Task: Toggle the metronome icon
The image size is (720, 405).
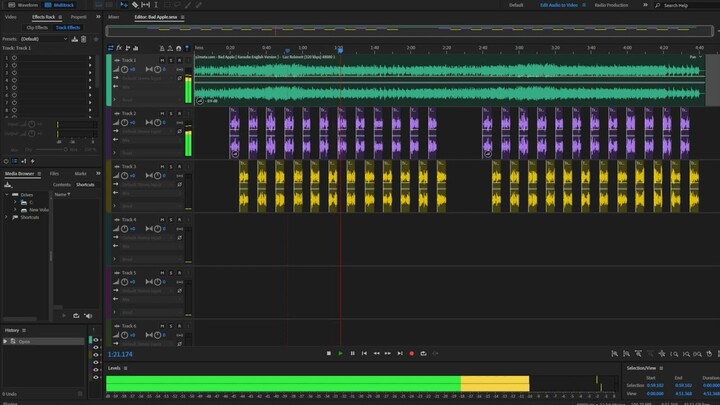Action: [x=162, y=48]
